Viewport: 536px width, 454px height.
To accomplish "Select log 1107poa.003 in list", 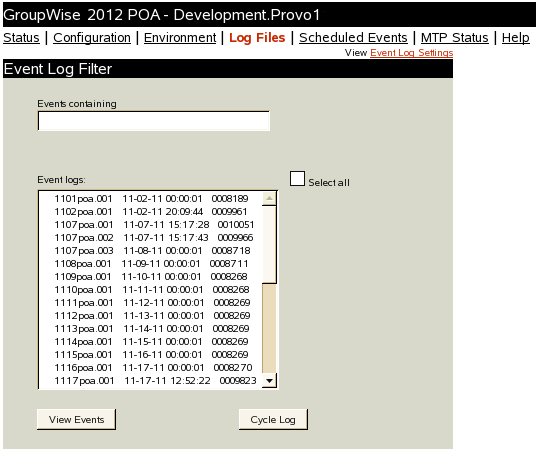I will pyautogui.click(x=150, y=251).
